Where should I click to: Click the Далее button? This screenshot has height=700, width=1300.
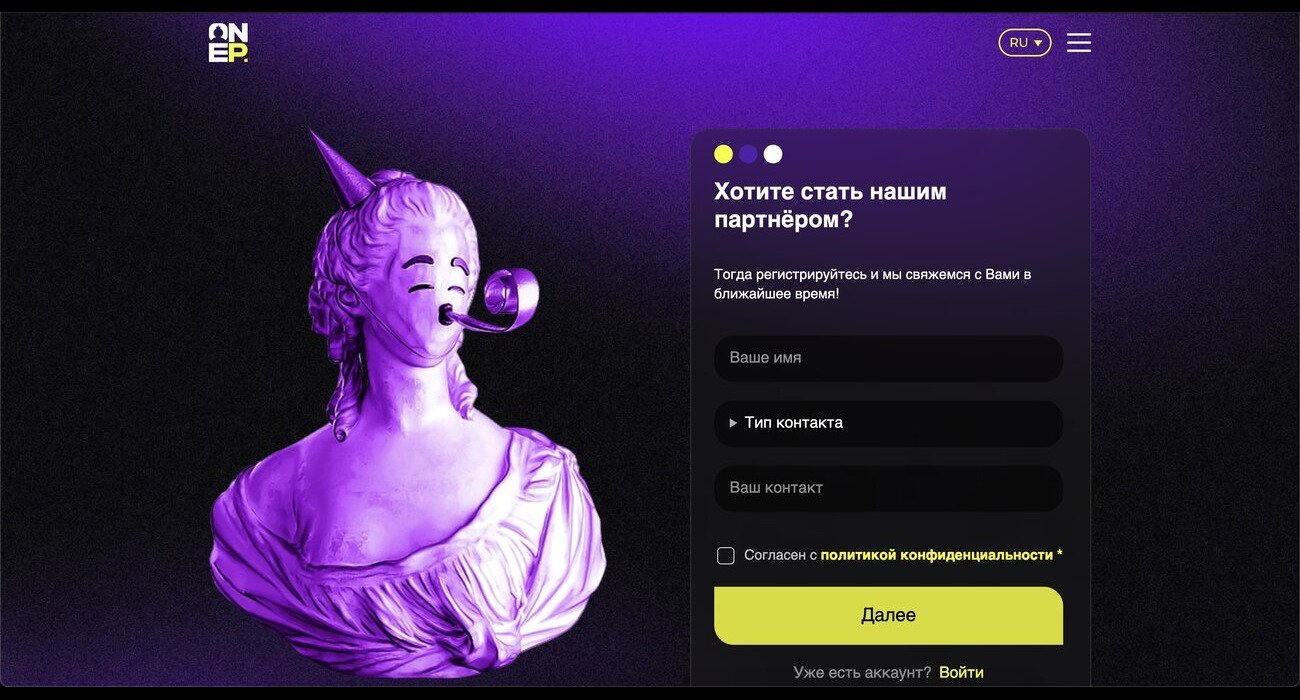[888, 615]
